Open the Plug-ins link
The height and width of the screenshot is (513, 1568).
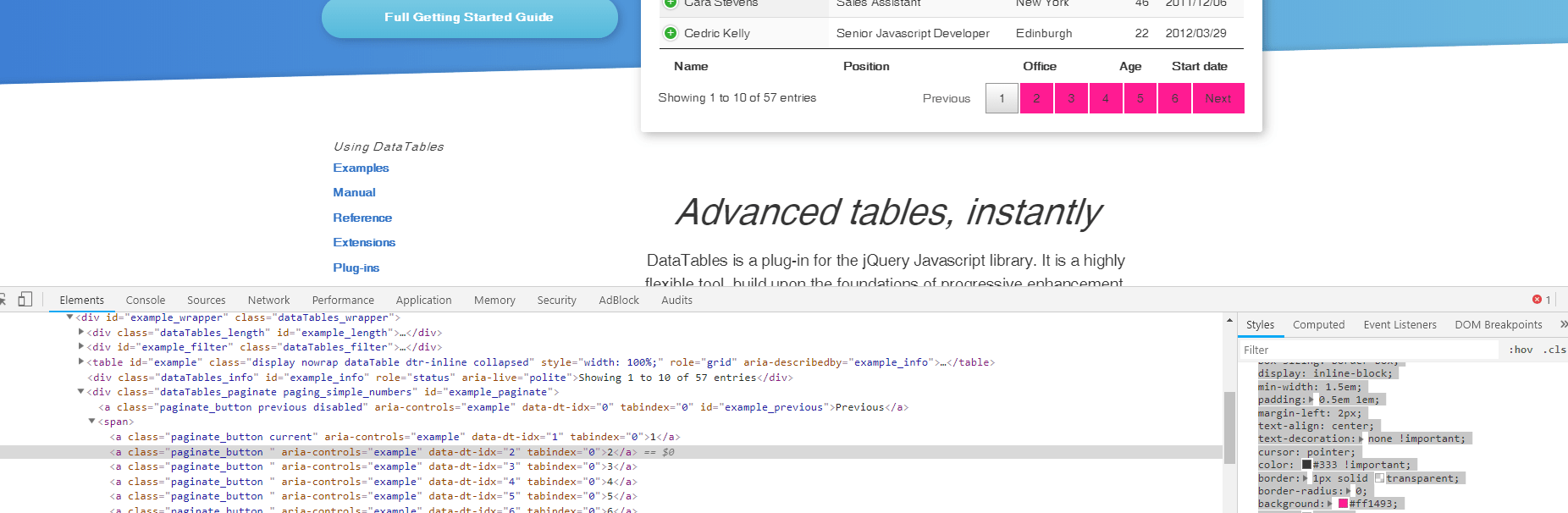(356, 268)
